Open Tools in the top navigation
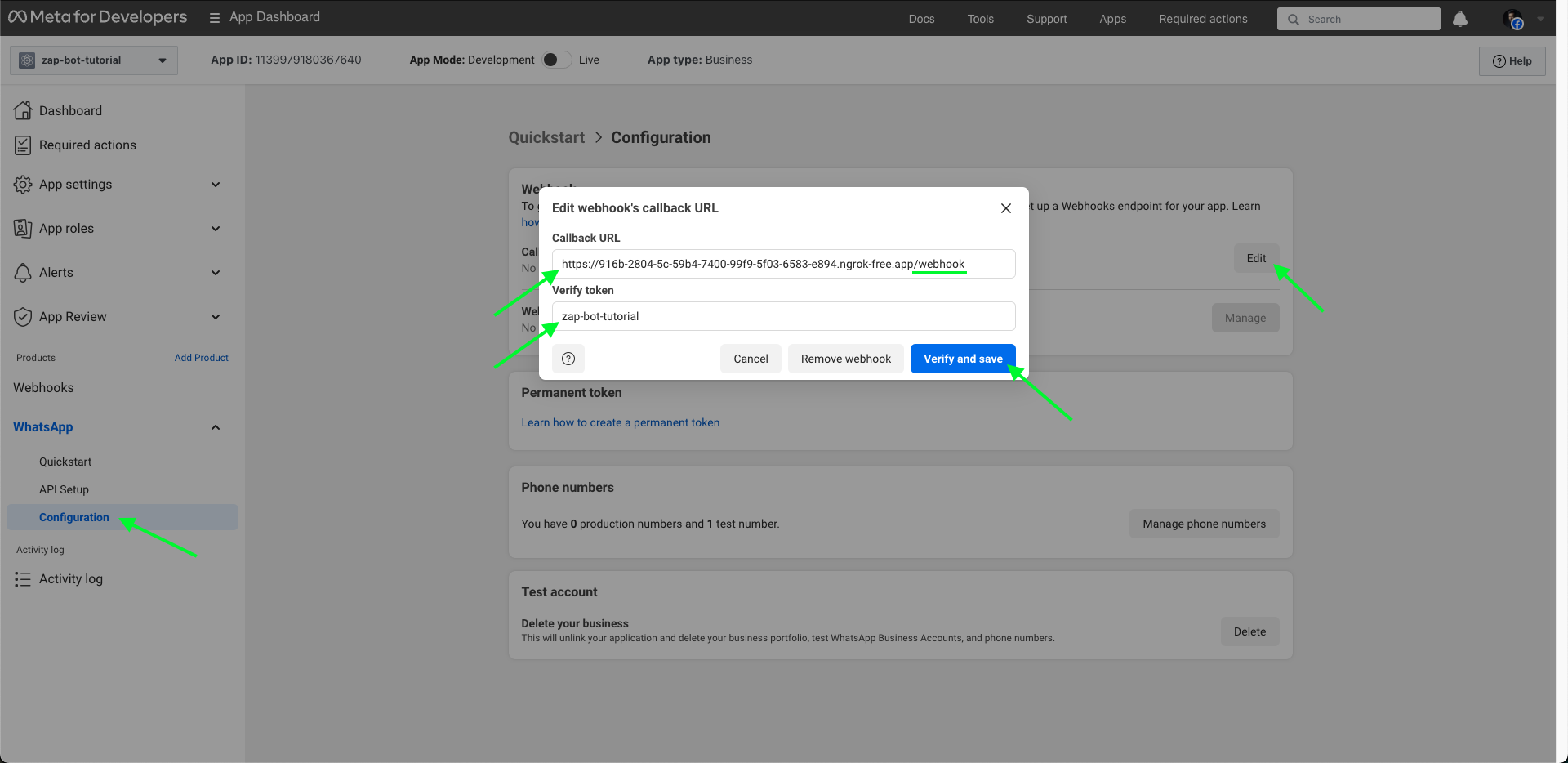Image resolution: width=1568 pixels, height=763 pixels. click(981, 19)
